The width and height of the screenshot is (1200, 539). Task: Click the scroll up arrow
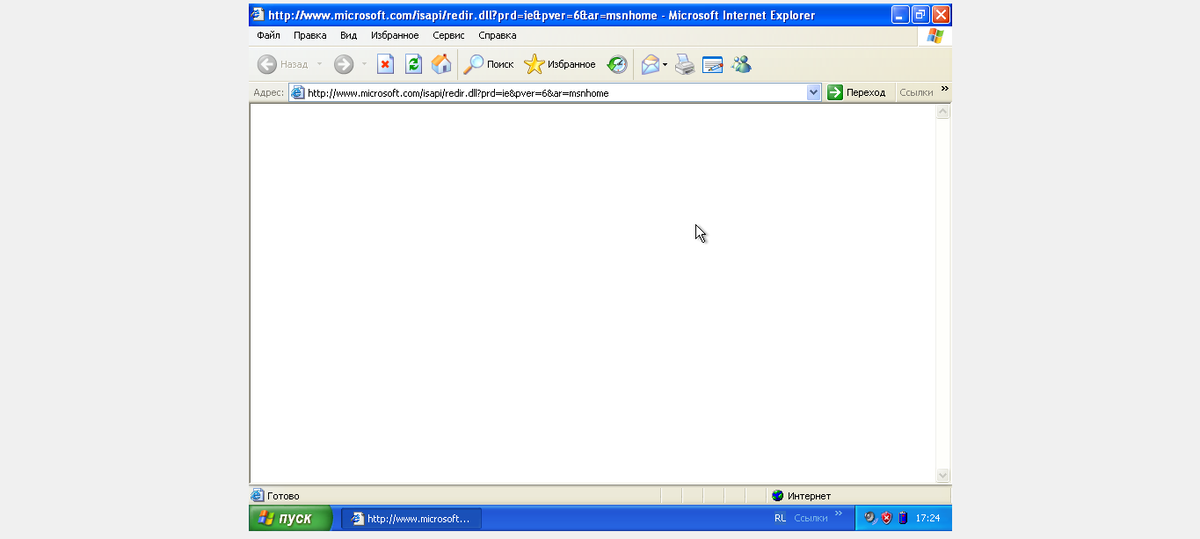(x=942, y=112)
